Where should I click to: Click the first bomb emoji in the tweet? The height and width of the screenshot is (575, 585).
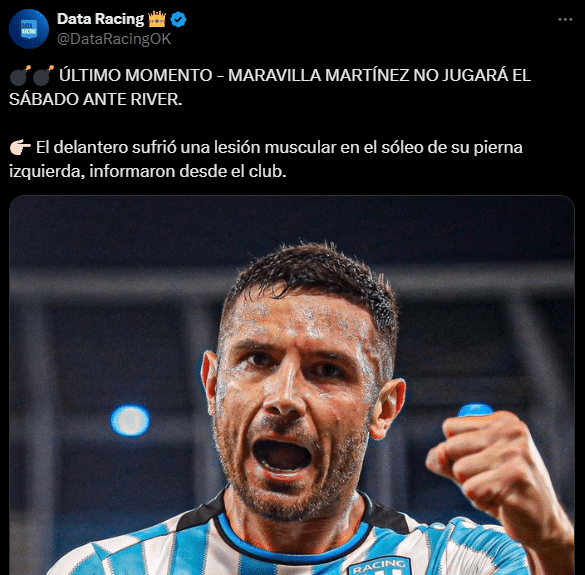[x=20, y=76]
